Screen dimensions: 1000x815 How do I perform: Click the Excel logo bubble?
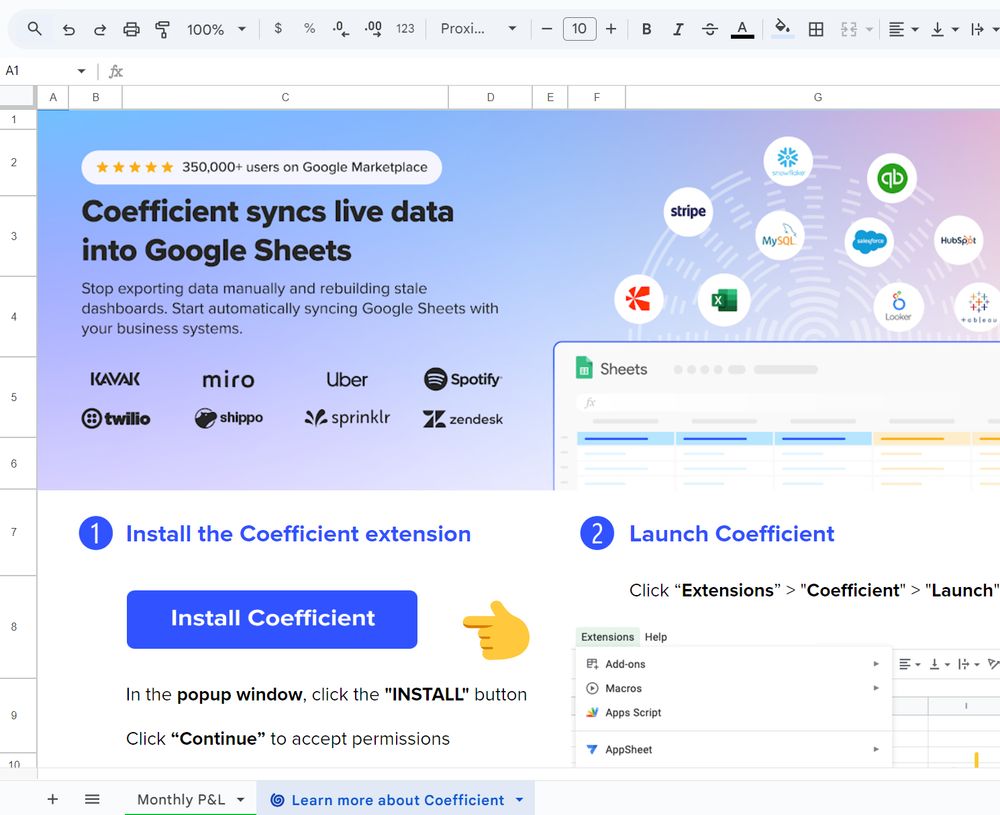(x=724, y=300)
